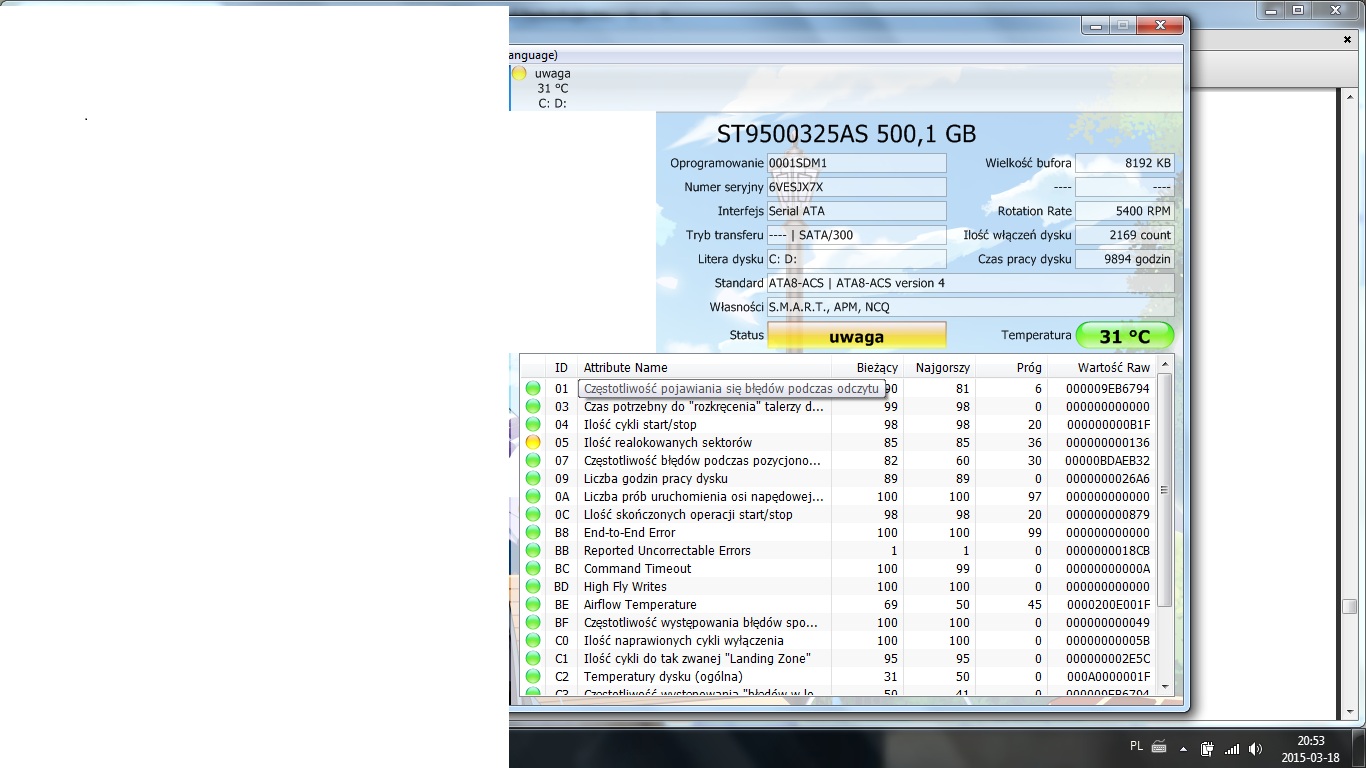1366x768 pixels.
Task: Click the yellow warning circle for attribute 05
Action: 533,443
